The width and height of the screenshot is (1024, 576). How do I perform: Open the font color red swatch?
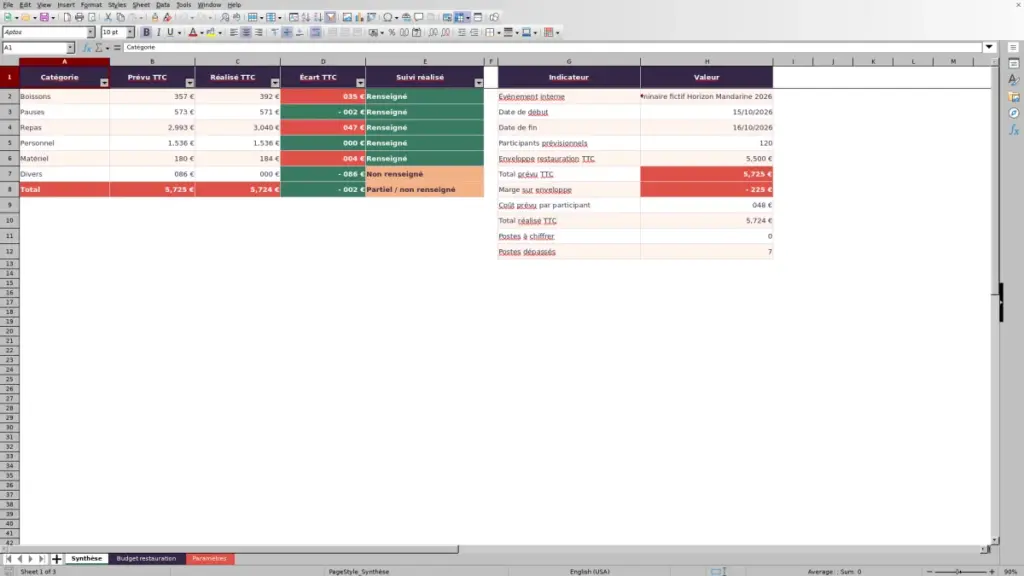click(x=193, y=33)
